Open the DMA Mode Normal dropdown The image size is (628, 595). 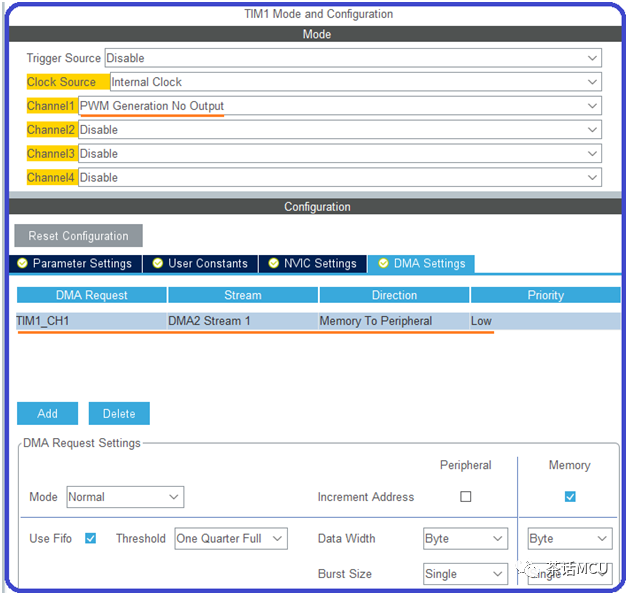(x=125, y=497)
